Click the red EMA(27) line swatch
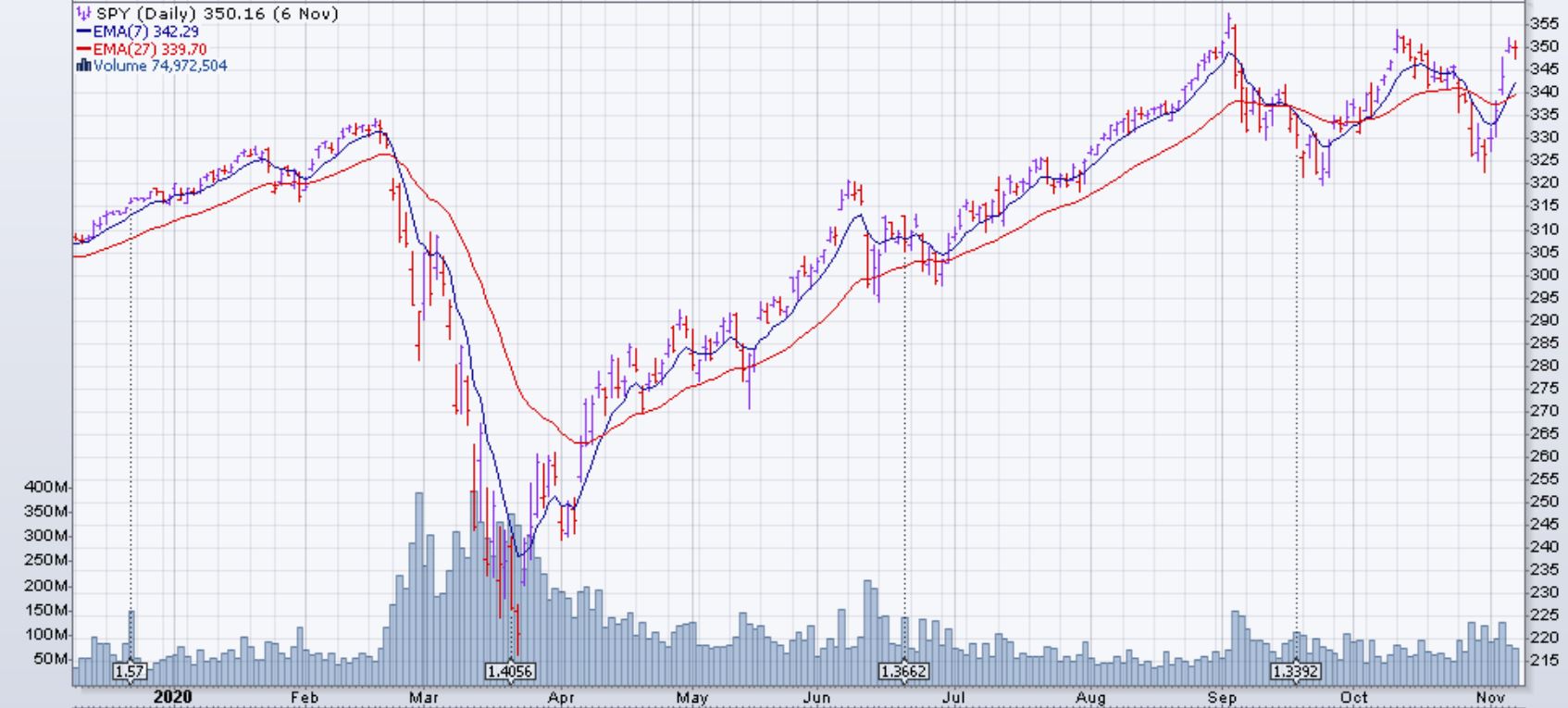This screenshot has height=708, width=1568. coord(83,49)
